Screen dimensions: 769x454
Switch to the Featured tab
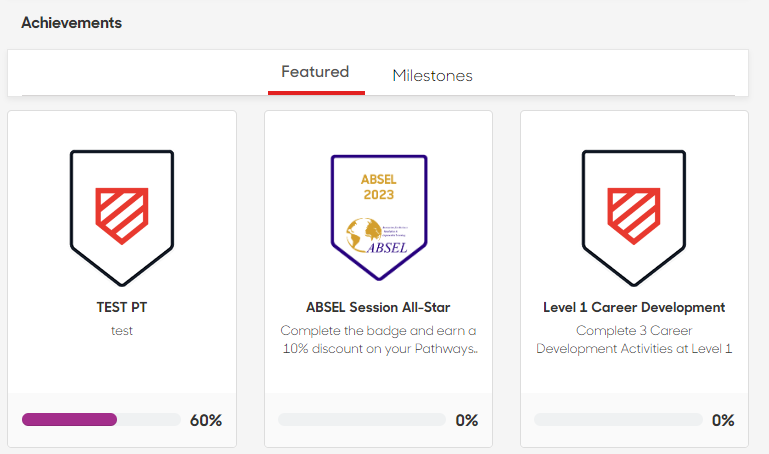point(315,72)
